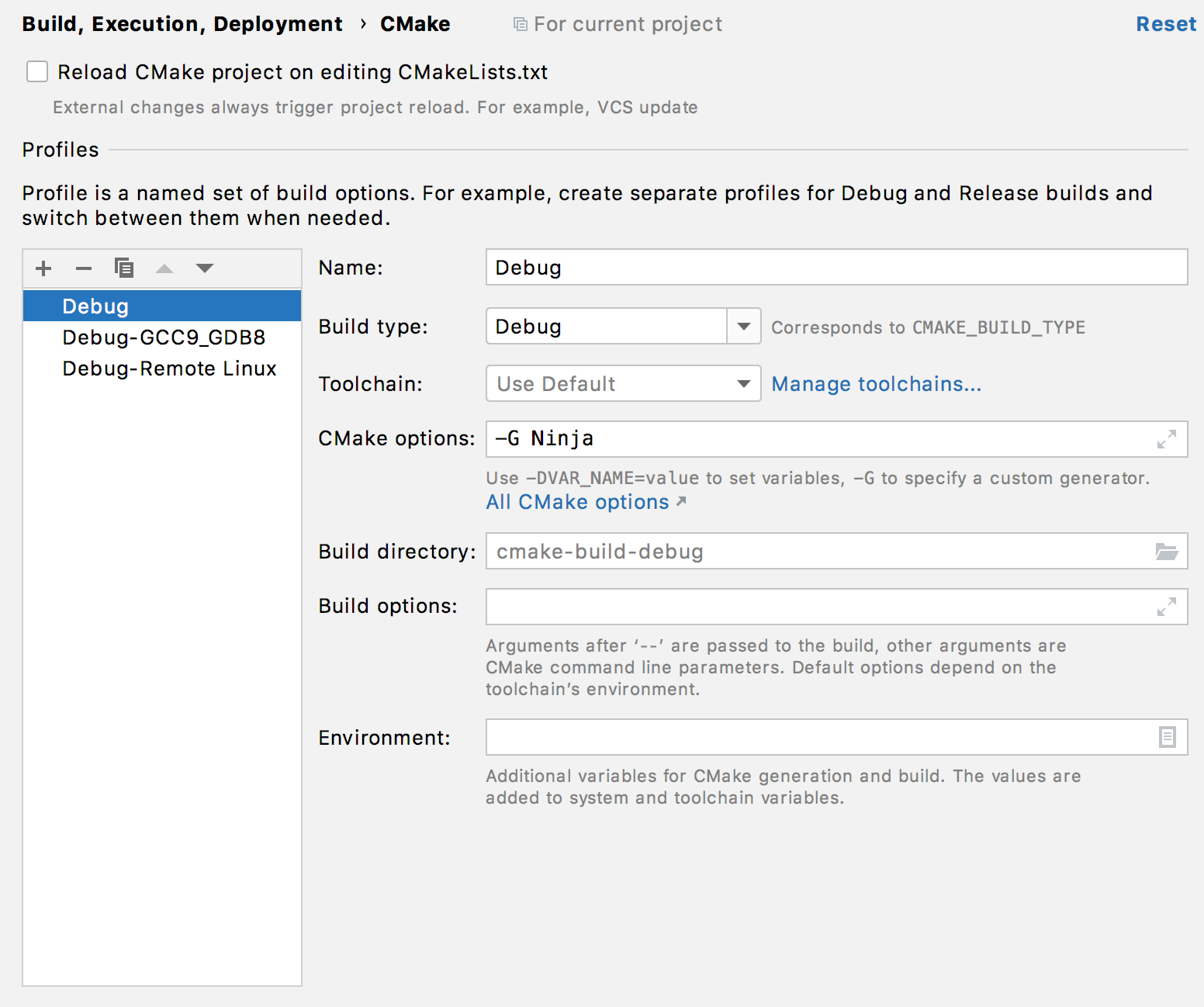Move the profile down in the list
The image size is (1204, 1007).
(x=205, y=268)
